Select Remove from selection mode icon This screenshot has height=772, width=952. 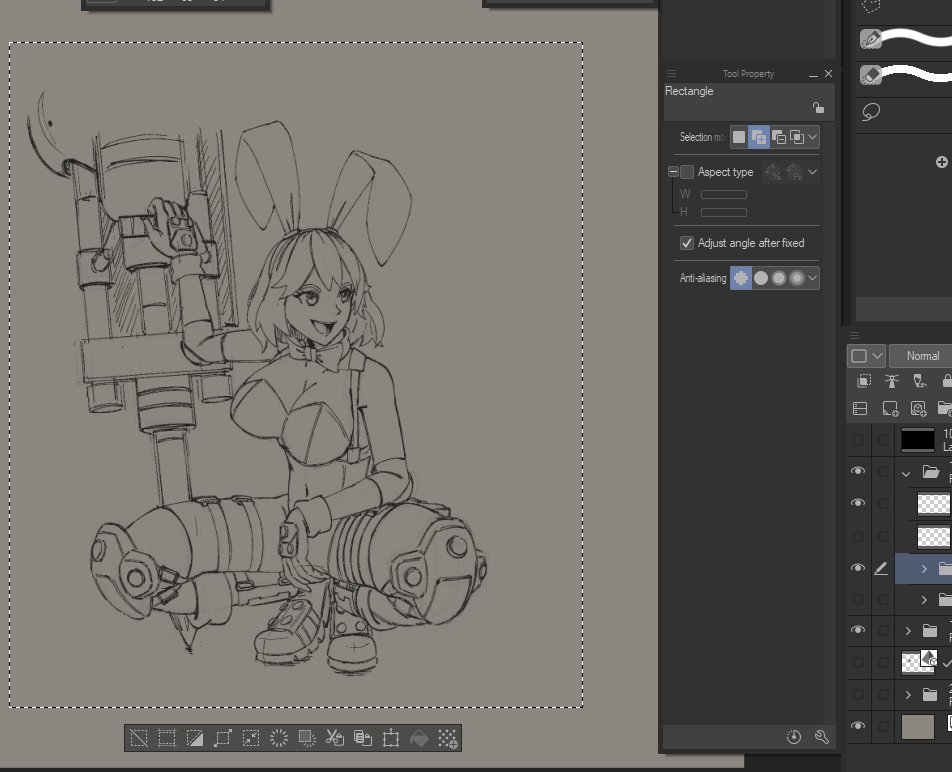[779, 137]
